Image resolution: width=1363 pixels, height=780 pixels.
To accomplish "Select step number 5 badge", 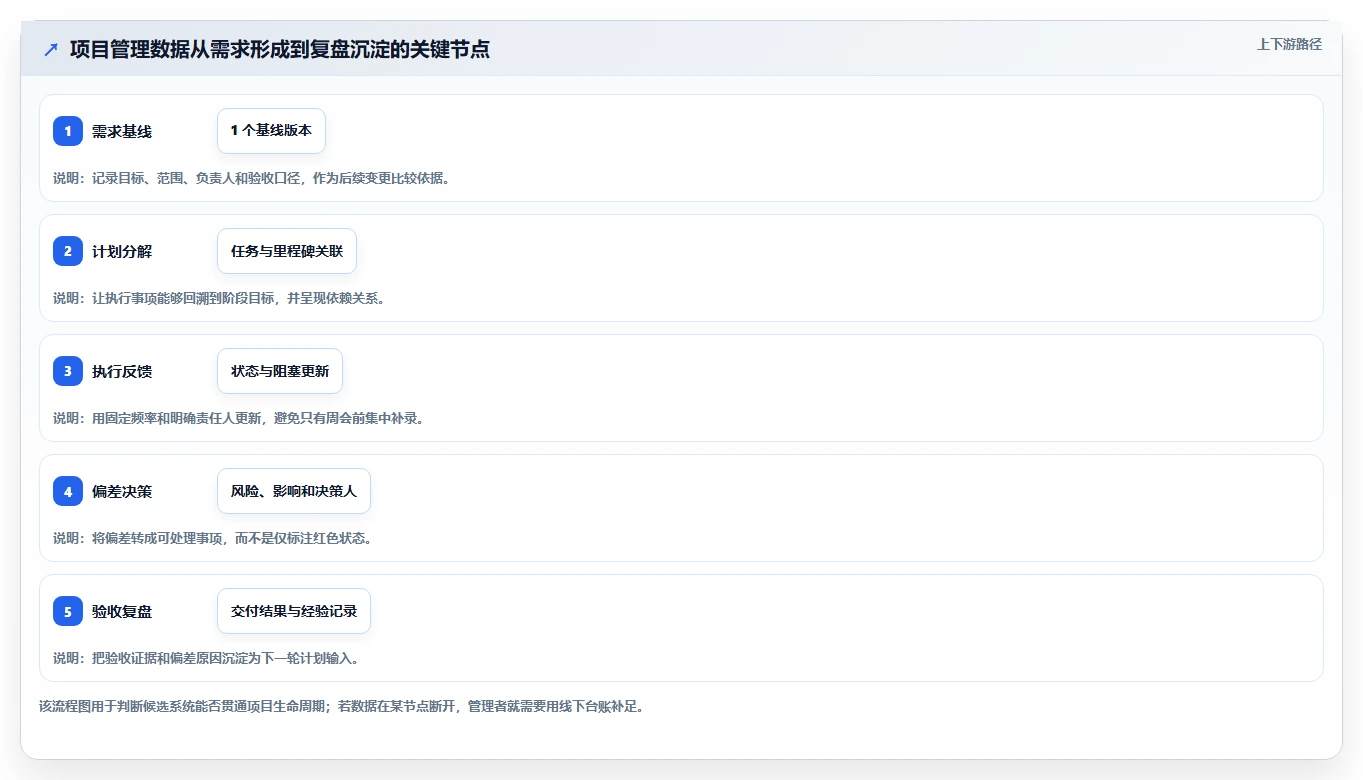I will click(68, 611).
